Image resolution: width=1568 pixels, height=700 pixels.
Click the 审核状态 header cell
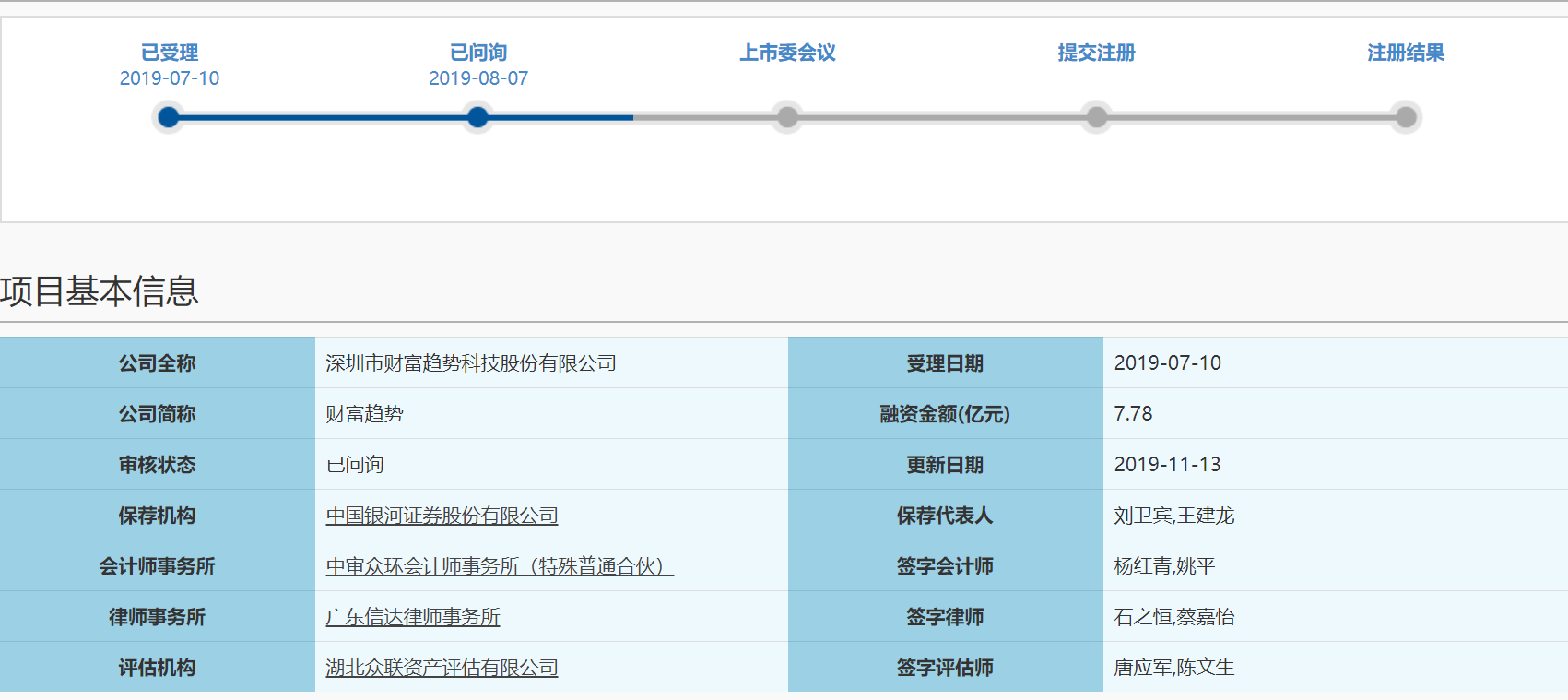(x=158, y=464)
